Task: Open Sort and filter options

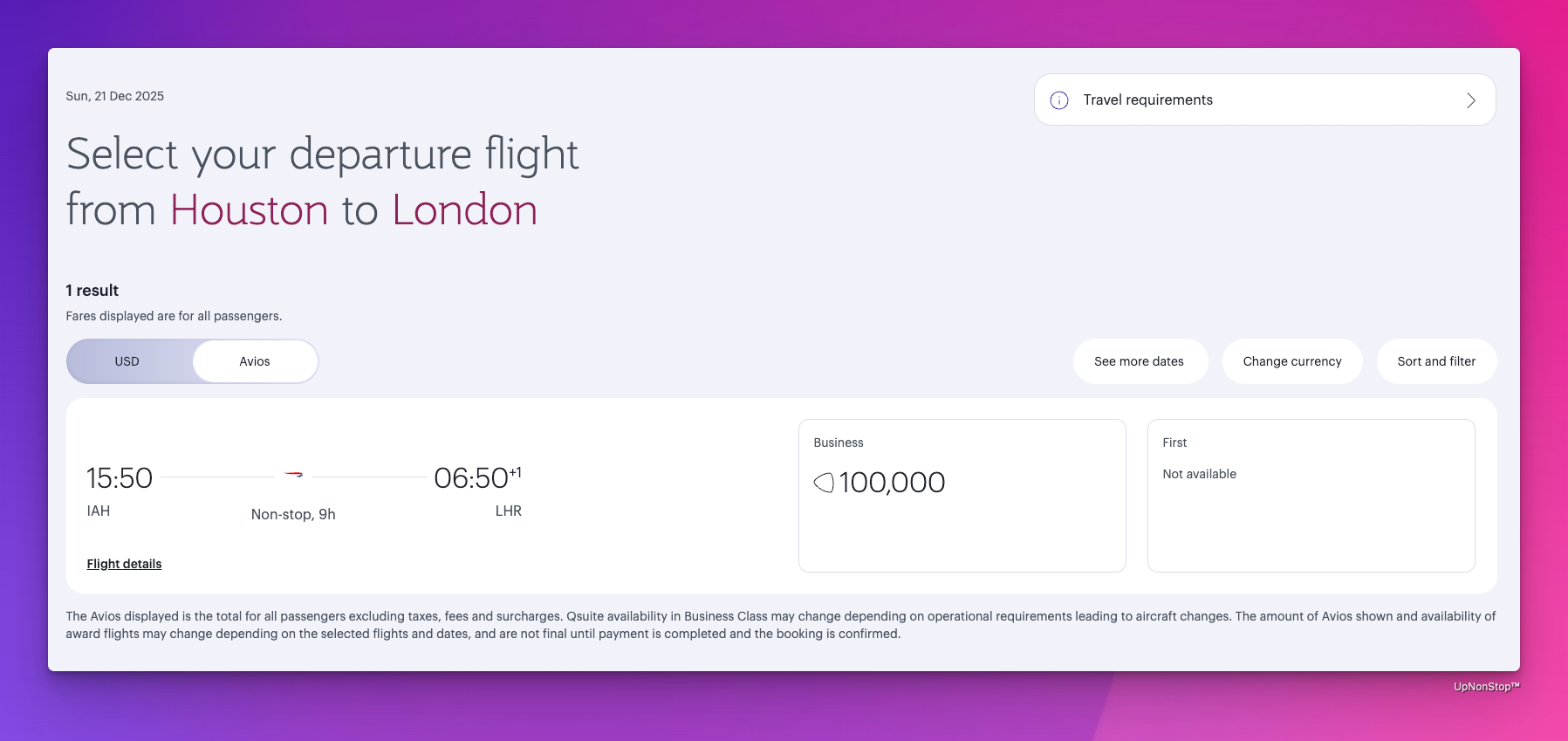Action: pyautogui.click(x=1436, y=361)
